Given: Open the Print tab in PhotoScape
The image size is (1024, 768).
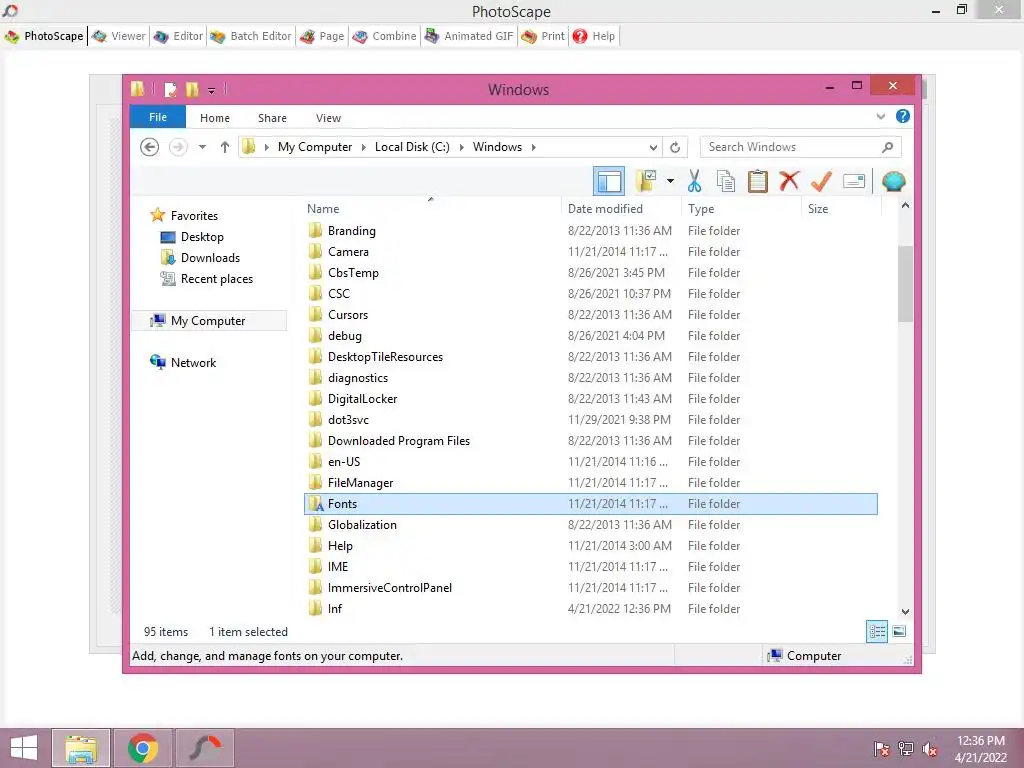Looking at the screenshot, I should (x=543, y=36).
